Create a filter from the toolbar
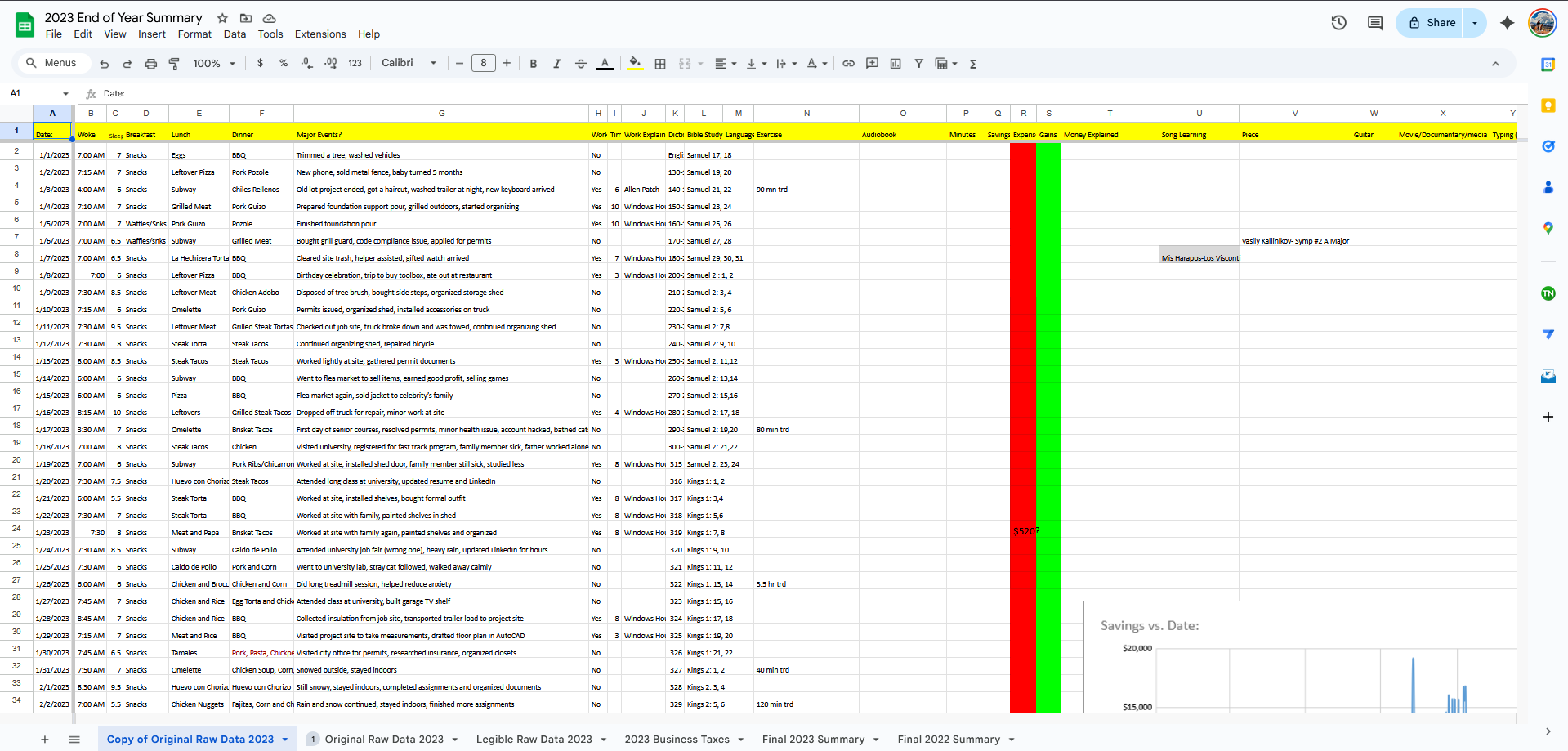 919,63
